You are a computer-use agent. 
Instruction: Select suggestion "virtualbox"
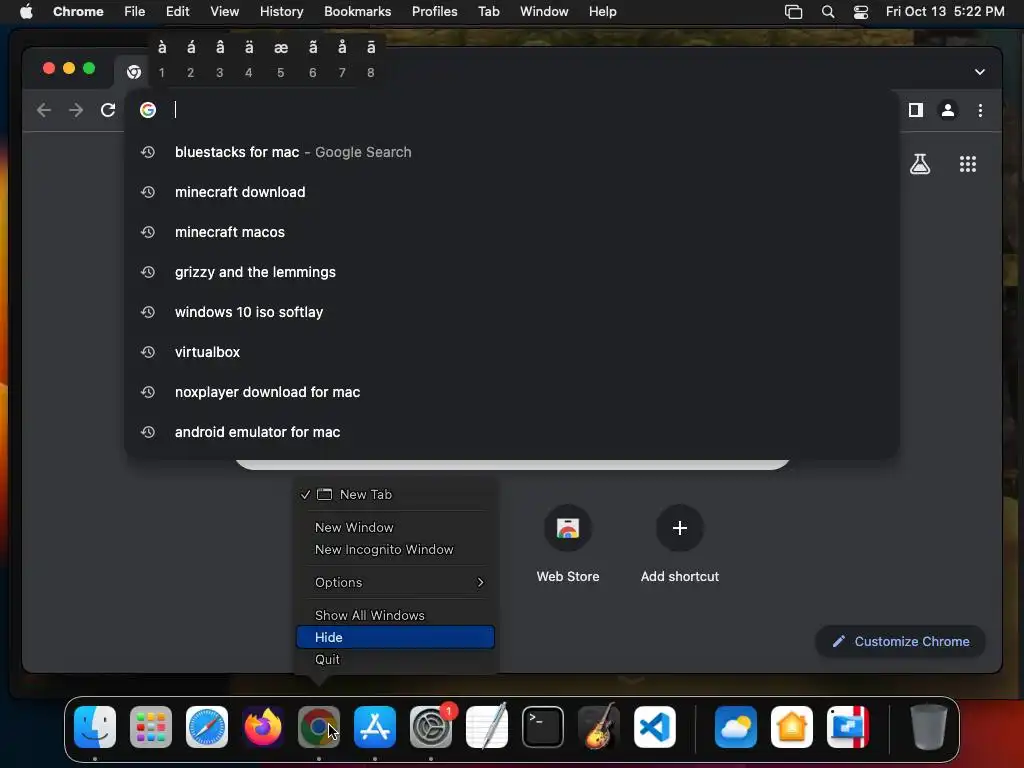click(x=511, y=352)
